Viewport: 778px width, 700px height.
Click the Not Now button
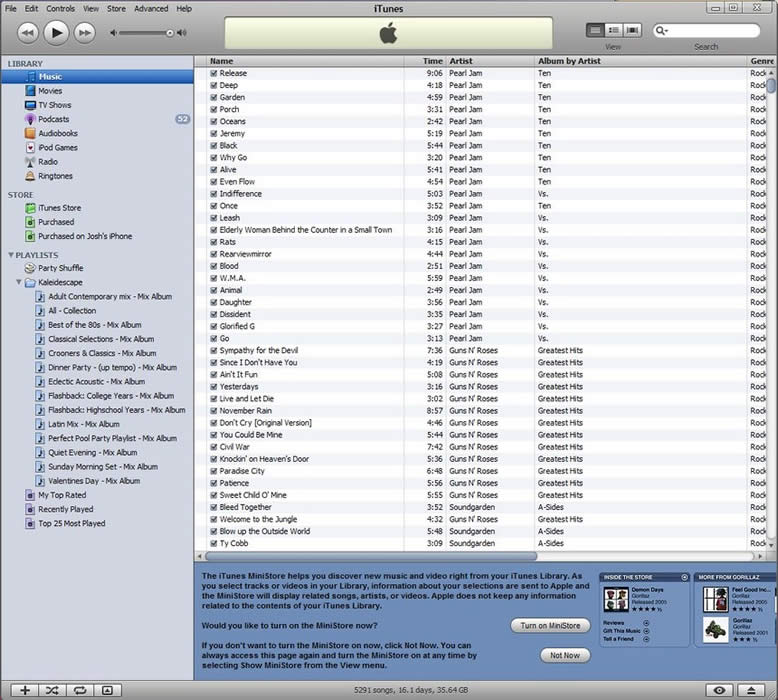pyautogui.click(x=565, y=655)
